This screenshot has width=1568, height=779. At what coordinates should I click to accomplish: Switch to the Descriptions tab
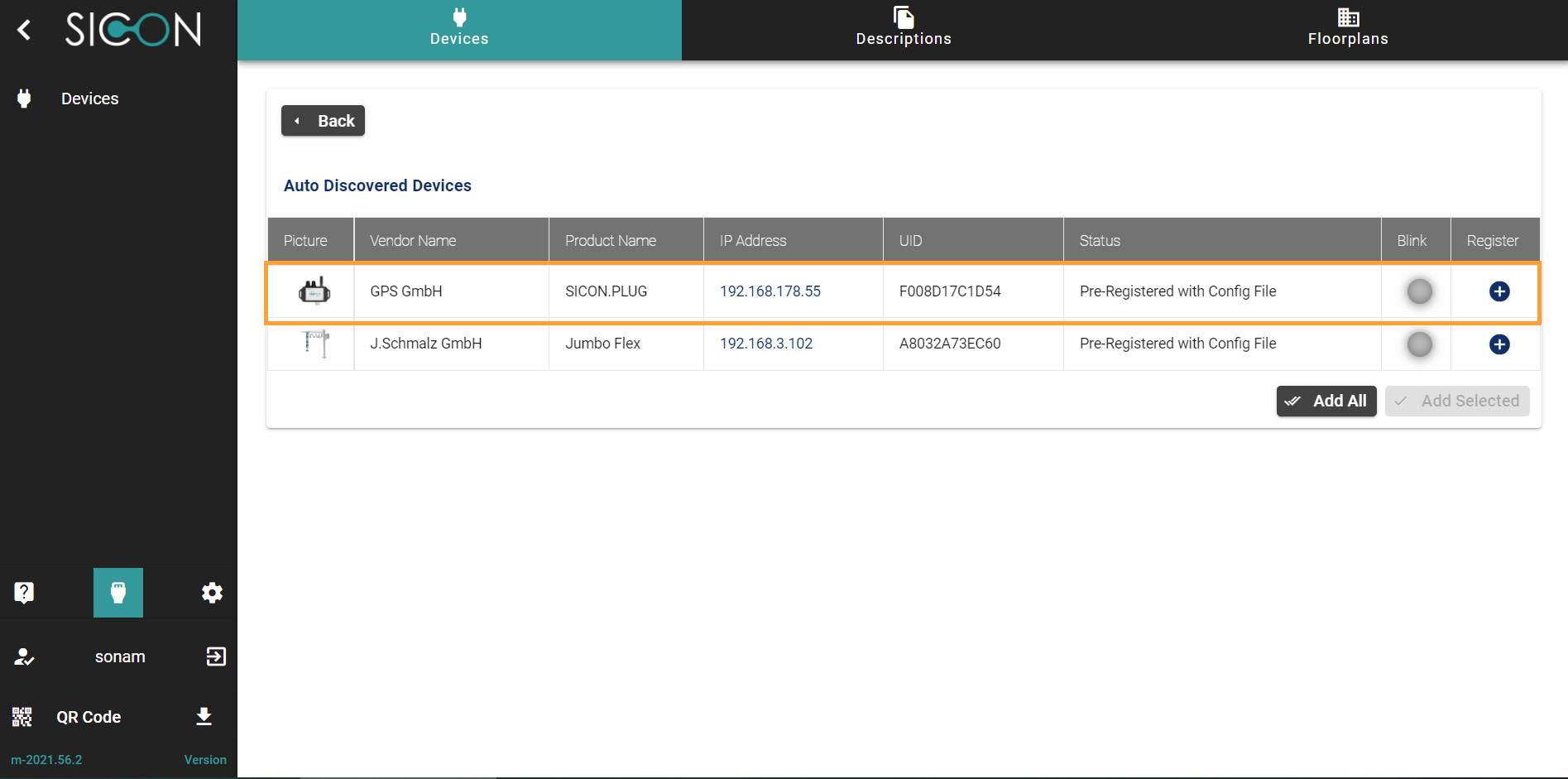coord(903,30)
